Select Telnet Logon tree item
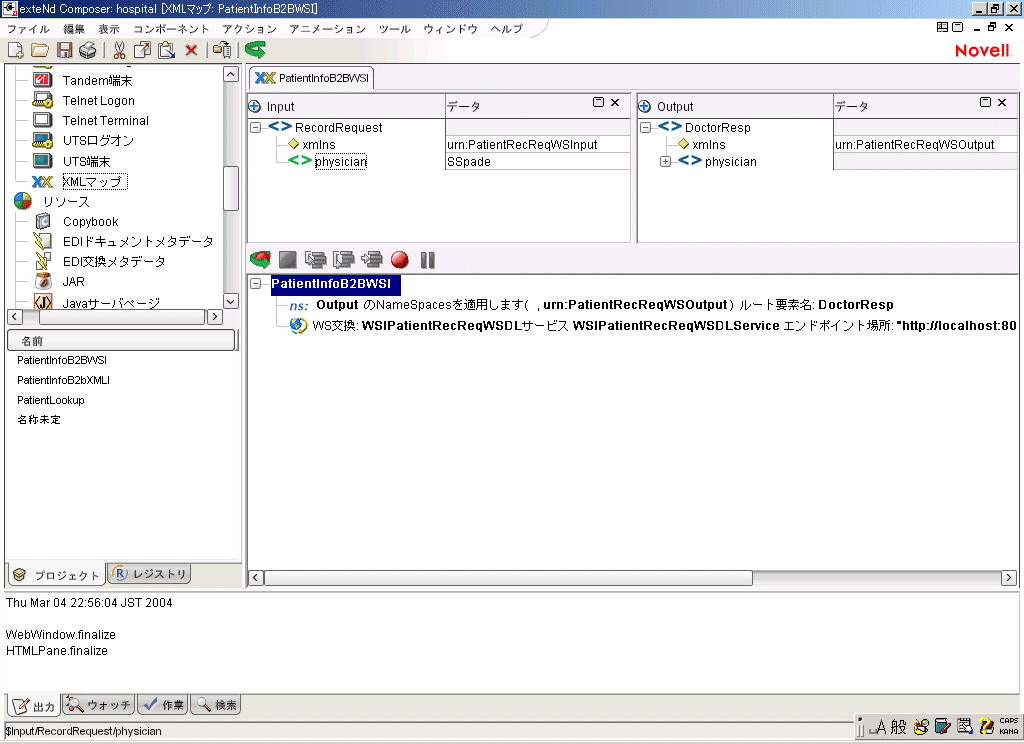1024x744 pixels. click(x=99, y=101)
